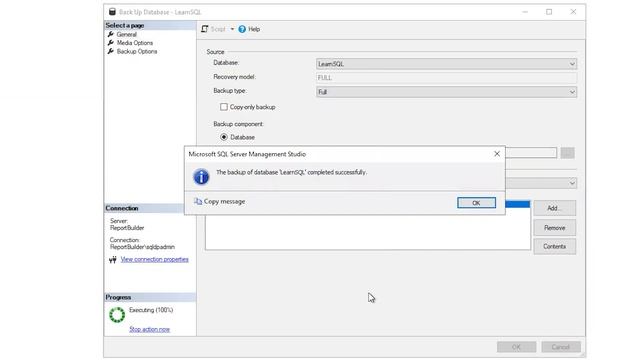Click the ReportBuilder\sqldpadmin connection text
This screenshot has height=360, width=640.
[142, 247]
